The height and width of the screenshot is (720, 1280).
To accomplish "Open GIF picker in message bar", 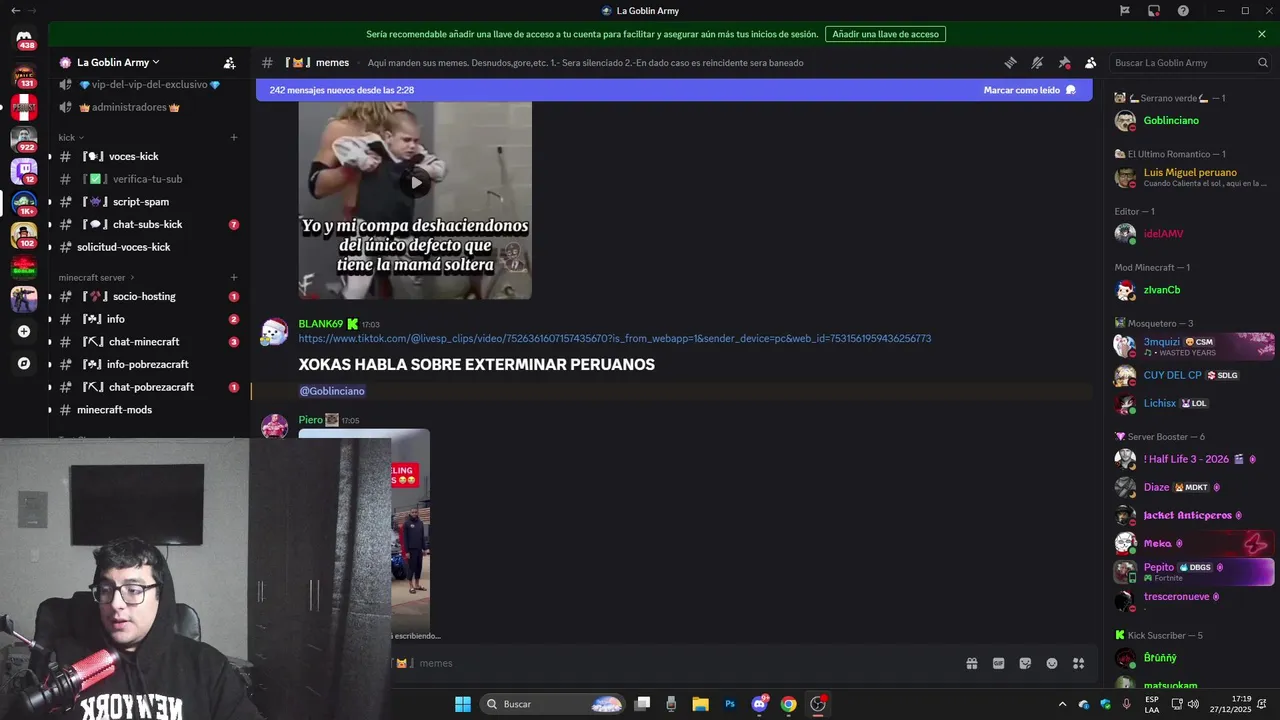I will 998,663.
